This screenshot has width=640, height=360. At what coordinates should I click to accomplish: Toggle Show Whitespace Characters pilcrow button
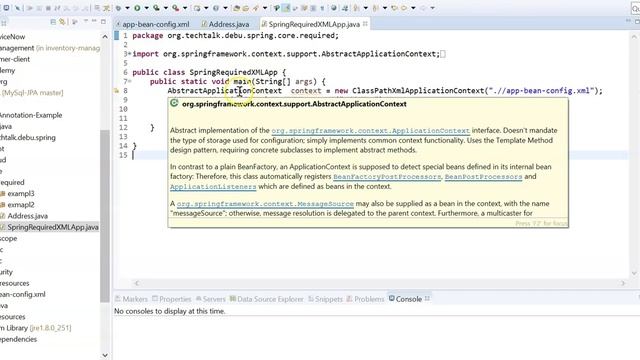[x=322, y=8]
